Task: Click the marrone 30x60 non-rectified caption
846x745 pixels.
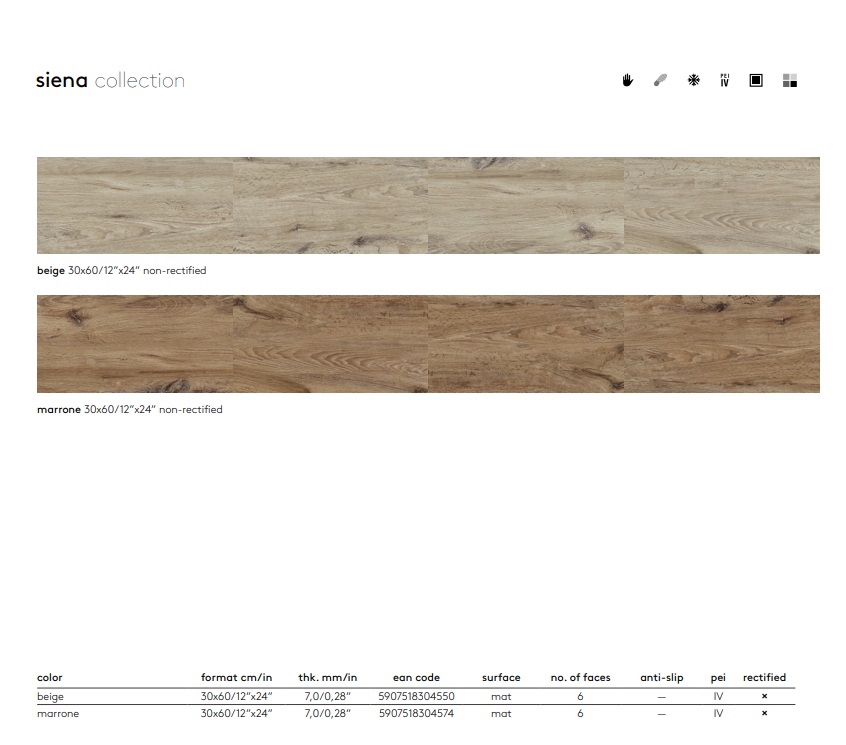Action: 129,410
